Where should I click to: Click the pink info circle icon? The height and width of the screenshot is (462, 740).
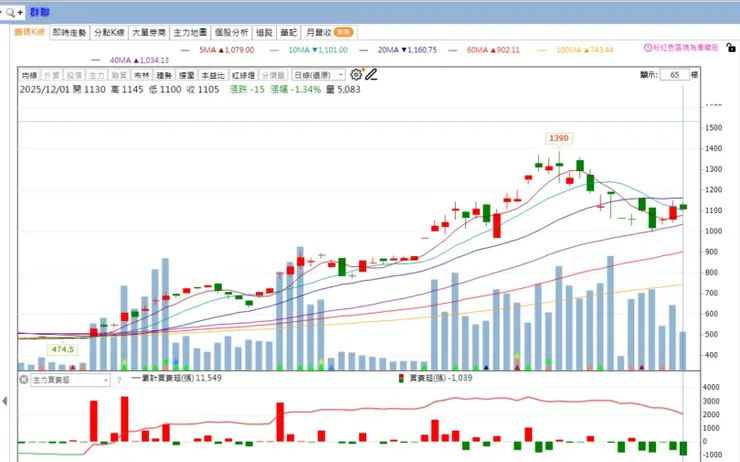pyautogui.click(x=648, y=48)
